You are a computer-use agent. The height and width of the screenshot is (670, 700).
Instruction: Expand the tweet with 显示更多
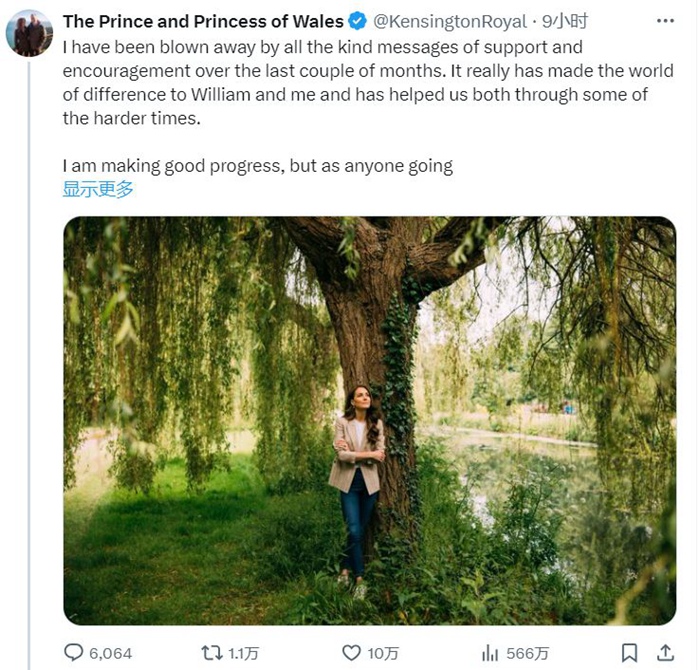coord(98,189)
